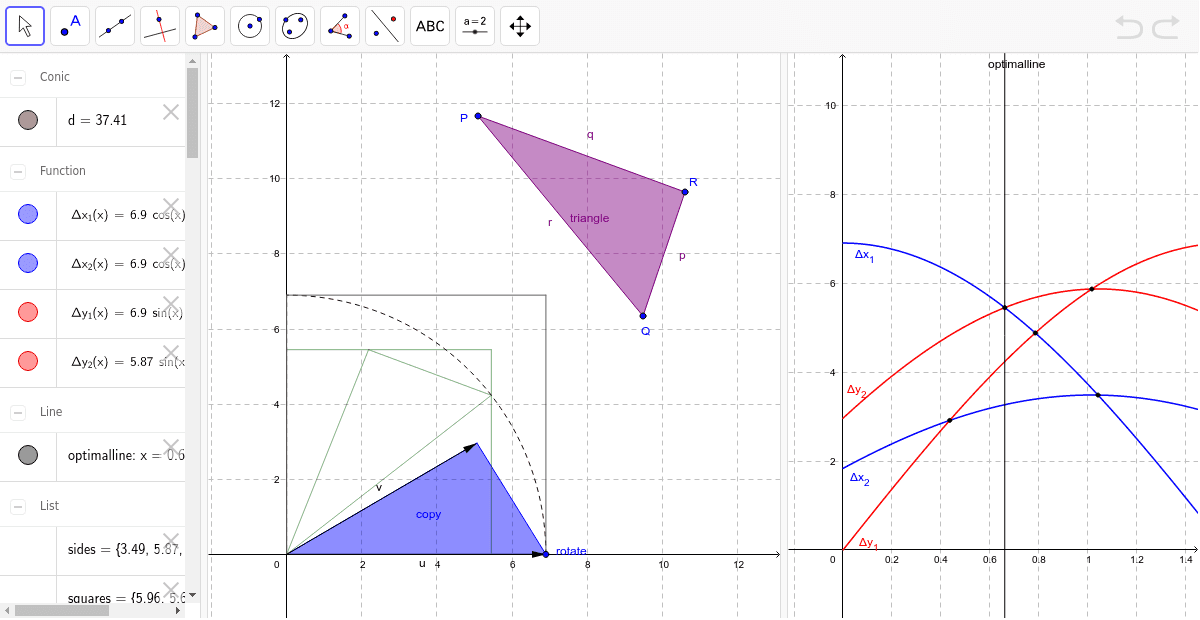Delete the Δx₁(x) function entry
Image resolution: width=1200 pixels, height=620 pixels.
(x=171, y=206)
